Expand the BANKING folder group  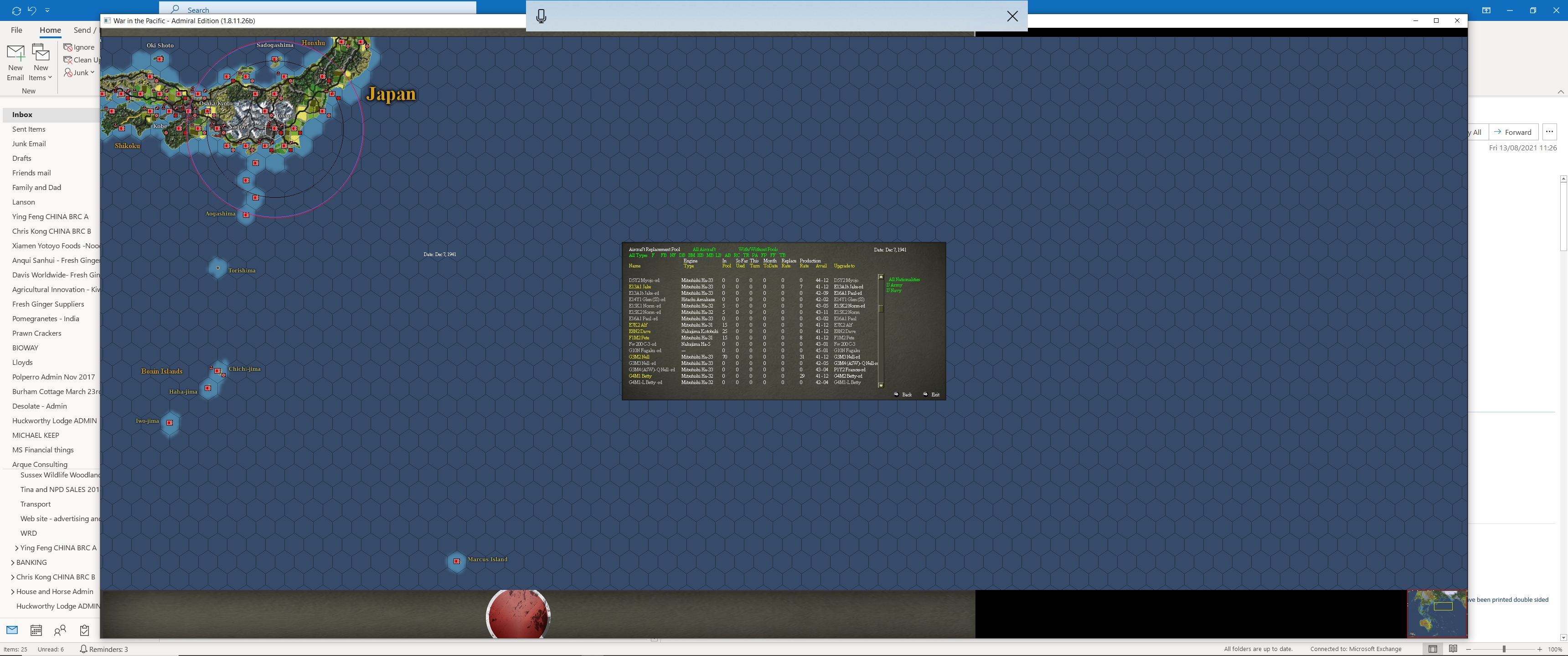point(13,562)
